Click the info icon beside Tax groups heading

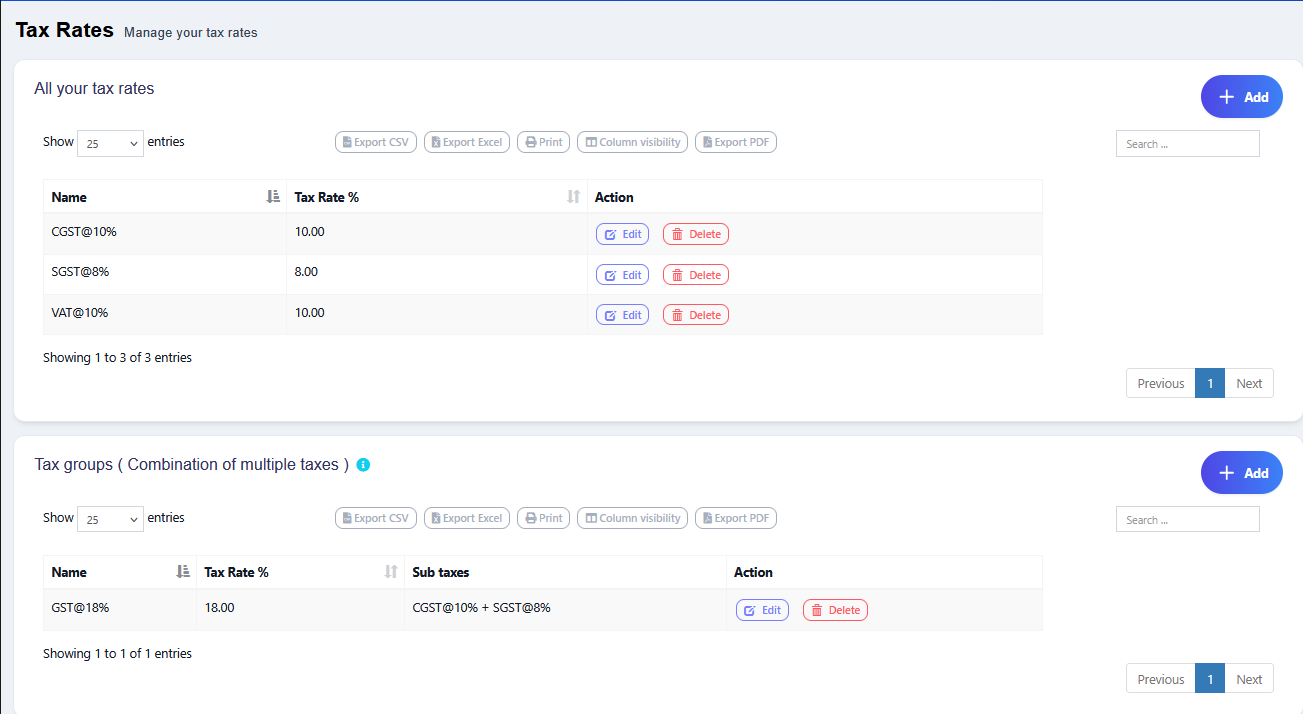point(363,465)
